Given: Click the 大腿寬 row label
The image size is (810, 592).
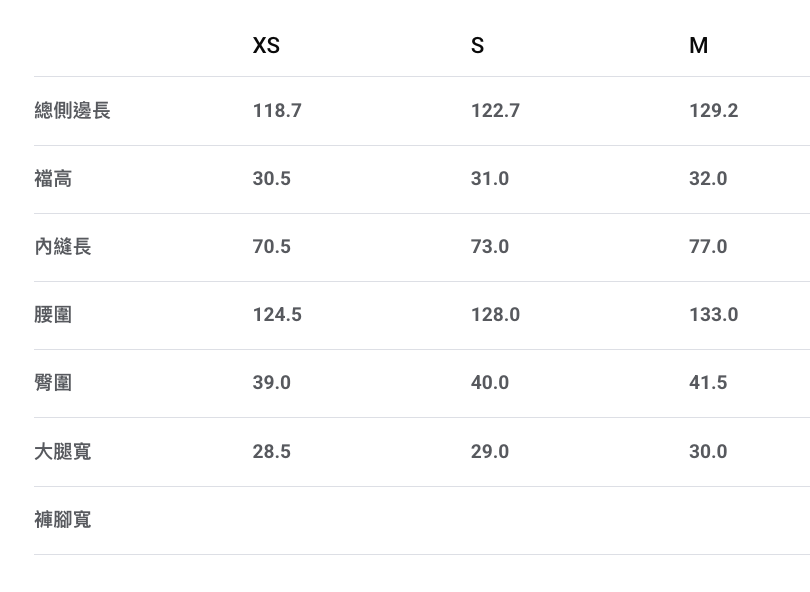Looking at the screenshot, I should pyautogui.click(x=63, y=452).
